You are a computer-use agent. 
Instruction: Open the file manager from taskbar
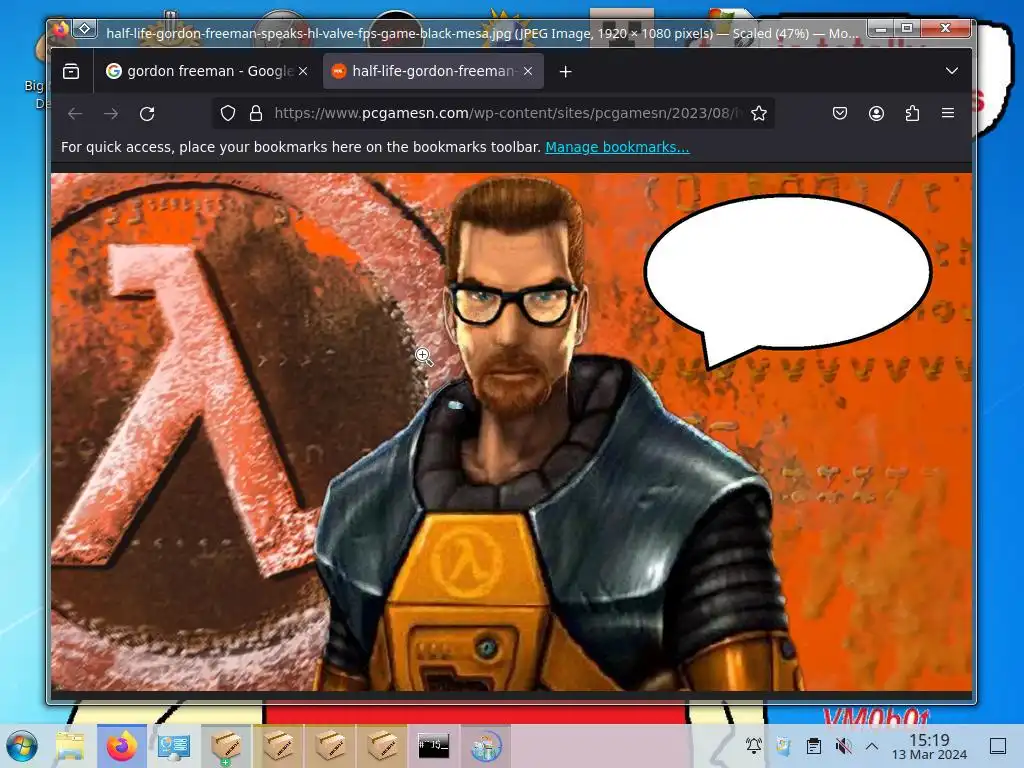click(x=70, y=746)
